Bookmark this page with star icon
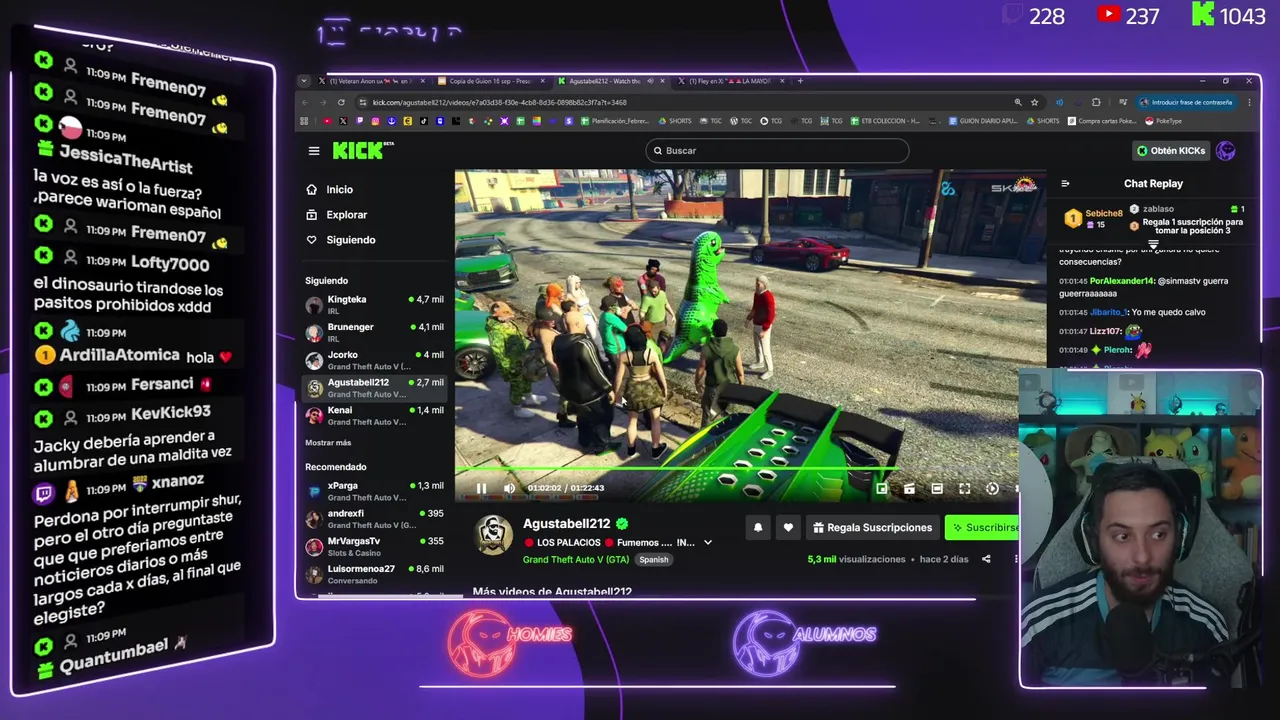 [1034, 102]
